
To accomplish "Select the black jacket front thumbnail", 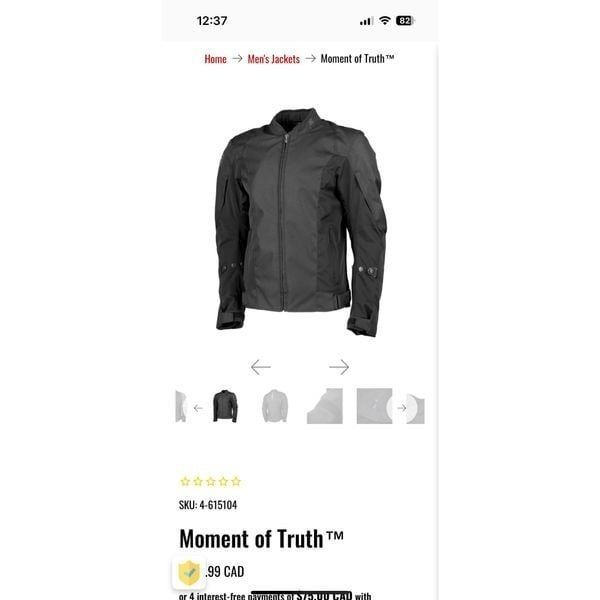I will pyautogui.click(x=225, y=406).
